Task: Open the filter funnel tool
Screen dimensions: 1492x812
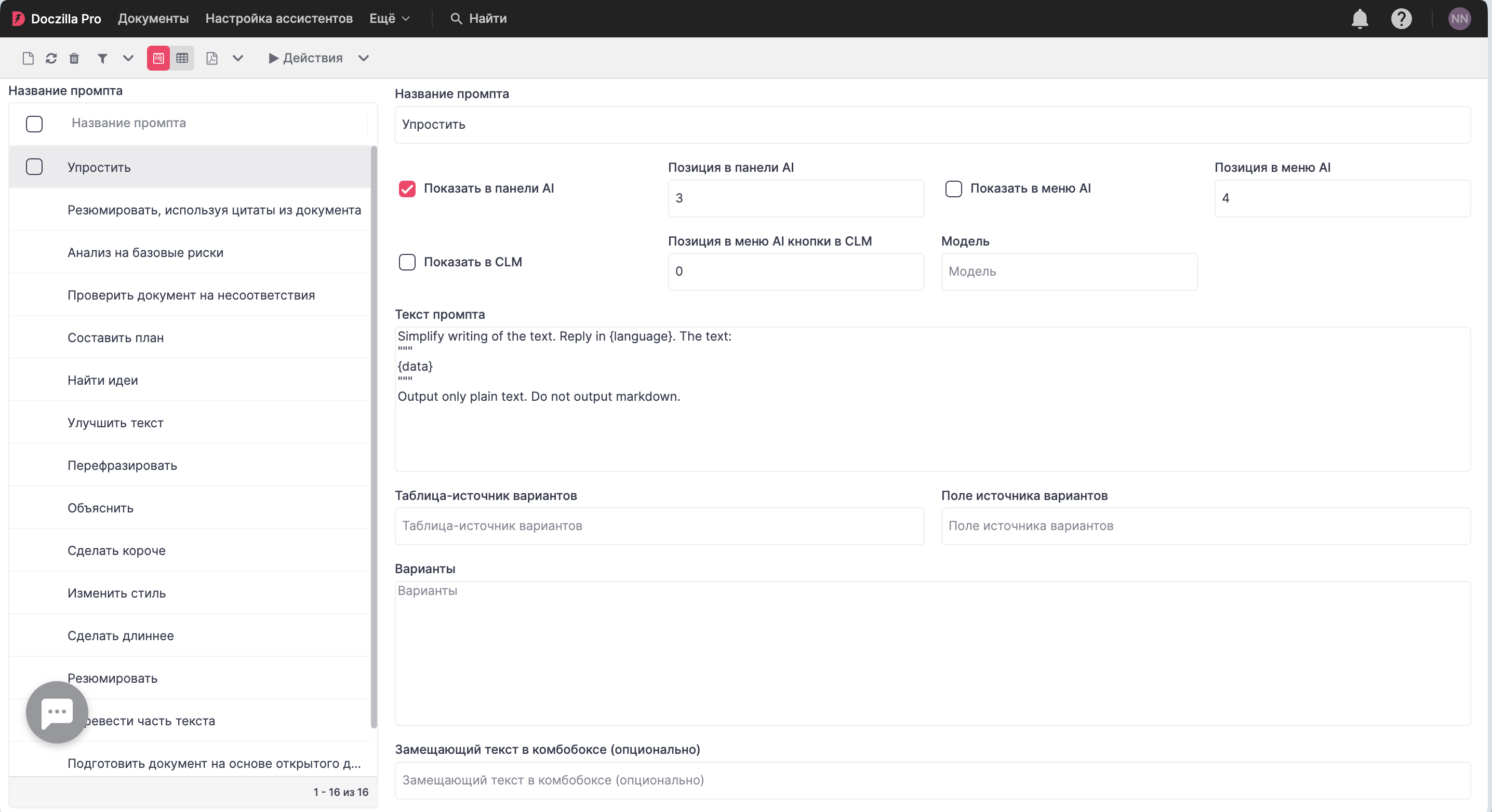Action: [x=102, y=58]
